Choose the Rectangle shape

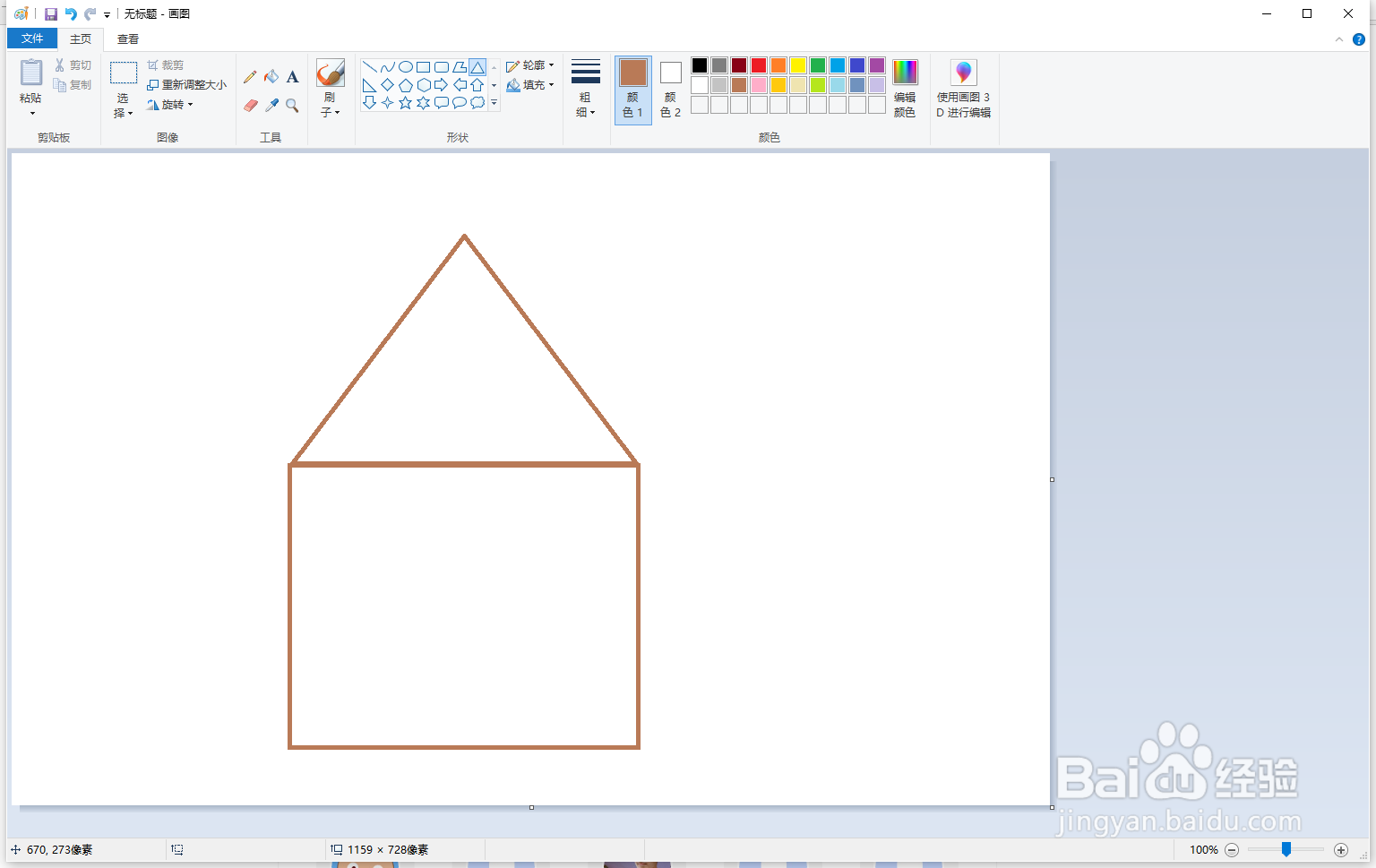coord(423,67)
